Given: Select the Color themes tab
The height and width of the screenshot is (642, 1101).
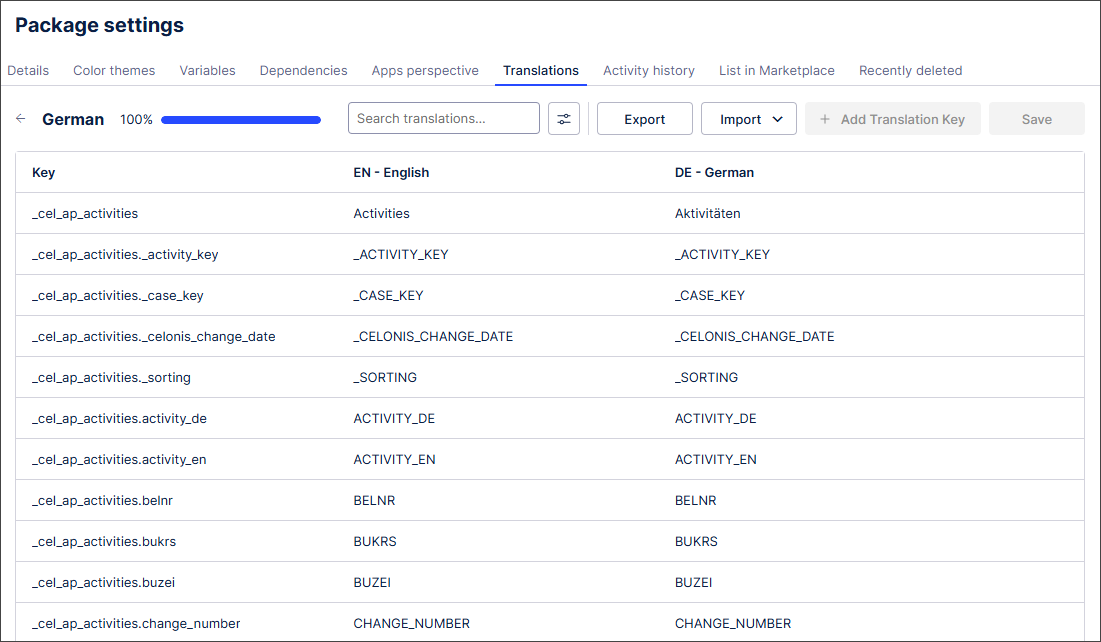Looking at the screenshot, I should tap(114, 70).
